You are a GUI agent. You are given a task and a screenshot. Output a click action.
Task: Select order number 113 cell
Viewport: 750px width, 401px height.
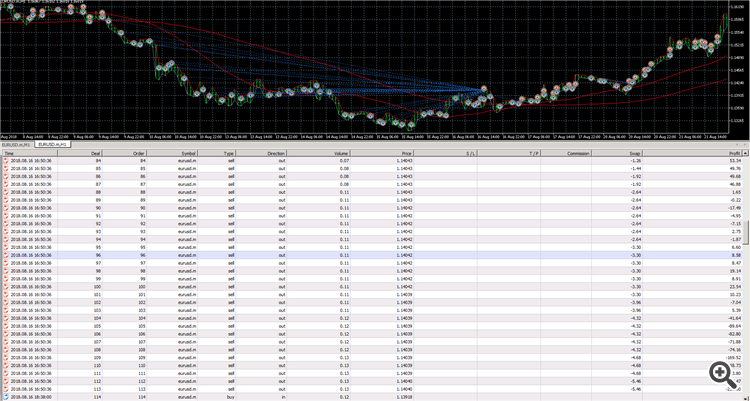(142, 389)
